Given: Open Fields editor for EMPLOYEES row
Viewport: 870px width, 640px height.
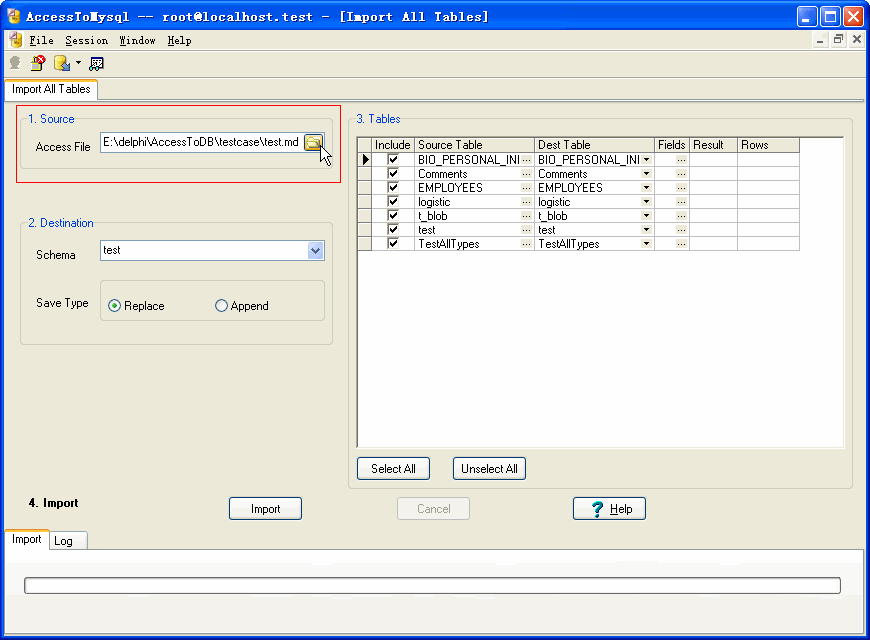Looking at the screenshot, I should [x=681, y=188].
